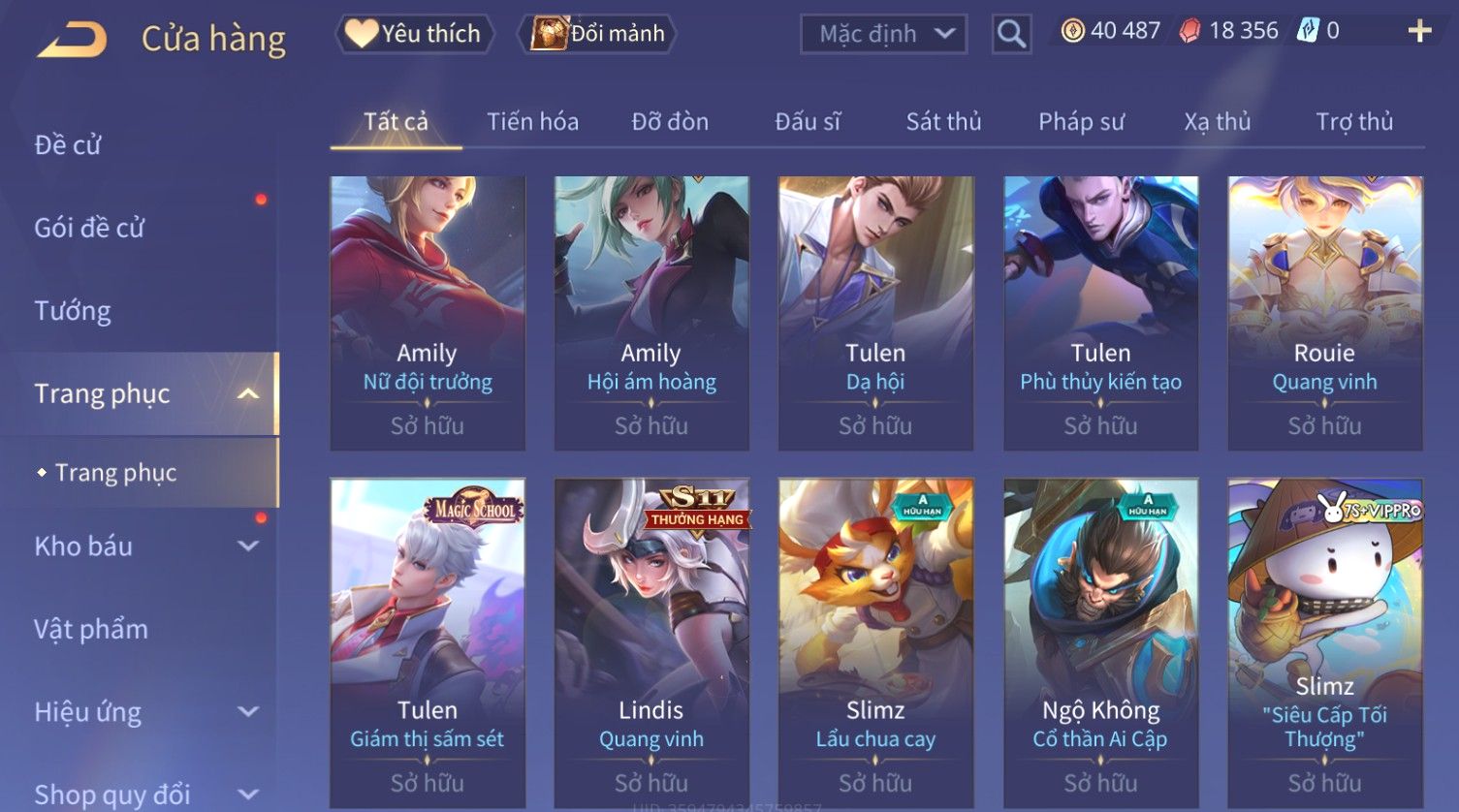Switch to the Pháp sư tab
The width and height of the screenshot is (1459, 812).
1081,122
